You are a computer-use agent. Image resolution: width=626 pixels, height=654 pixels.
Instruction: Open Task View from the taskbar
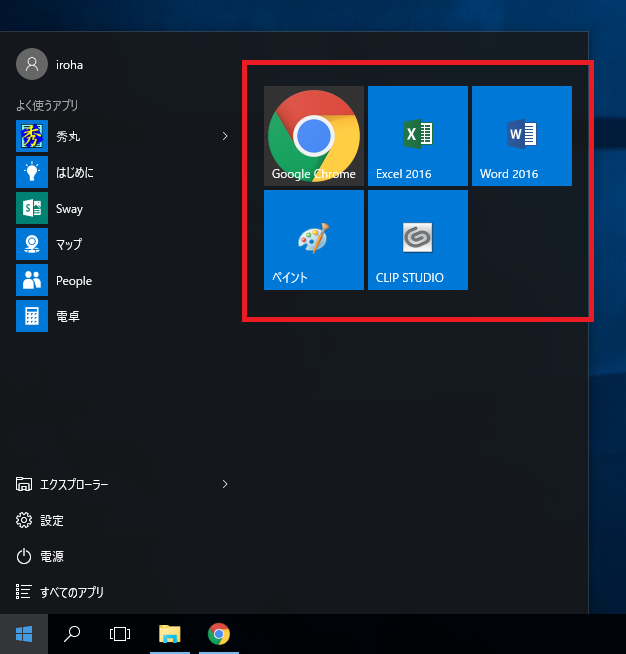pyautogui.click(x=120, y=634)
